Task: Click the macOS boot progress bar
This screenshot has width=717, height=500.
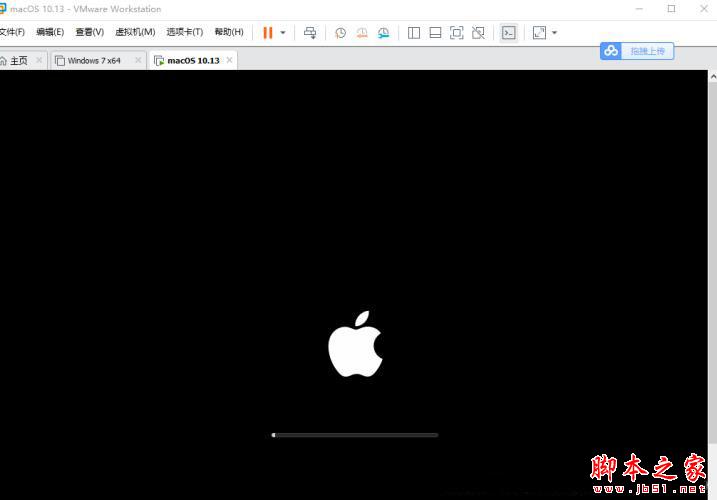Action: [x=355, y=435]
